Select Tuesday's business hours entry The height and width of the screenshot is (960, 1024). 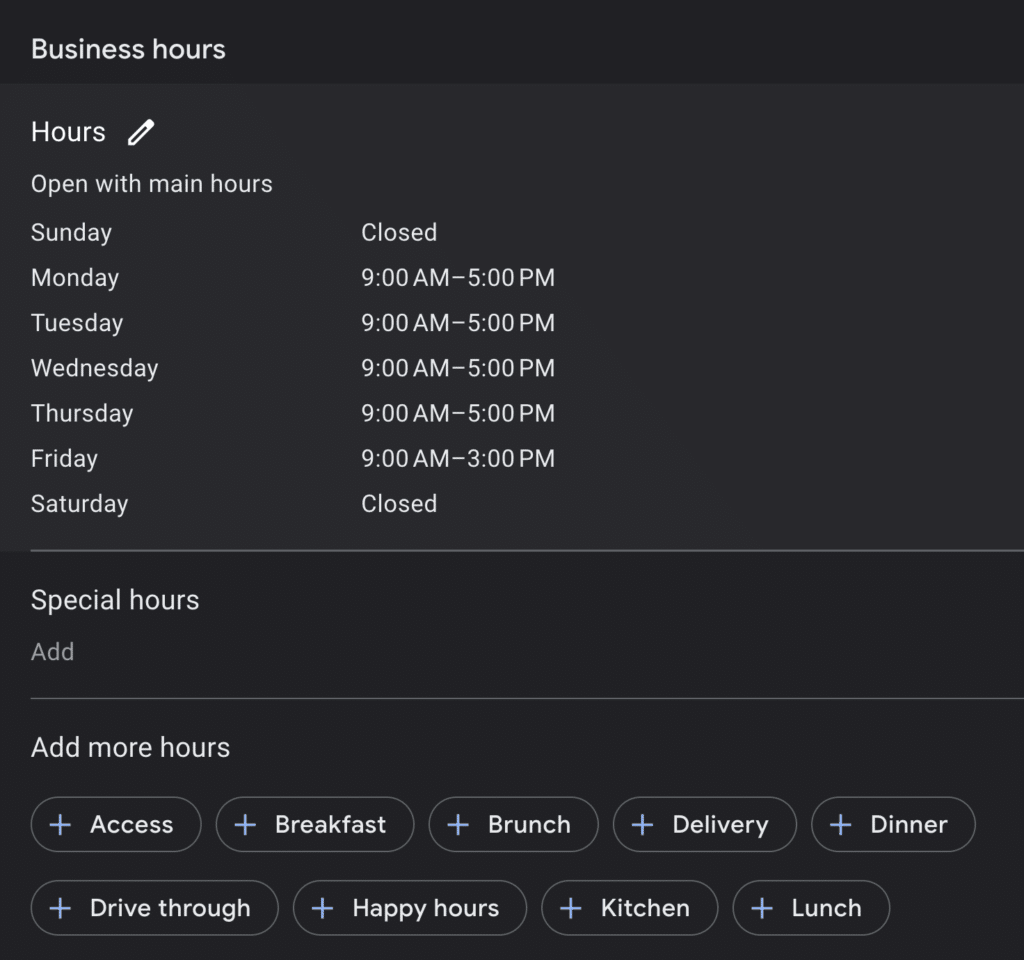[x=458, y=322]
